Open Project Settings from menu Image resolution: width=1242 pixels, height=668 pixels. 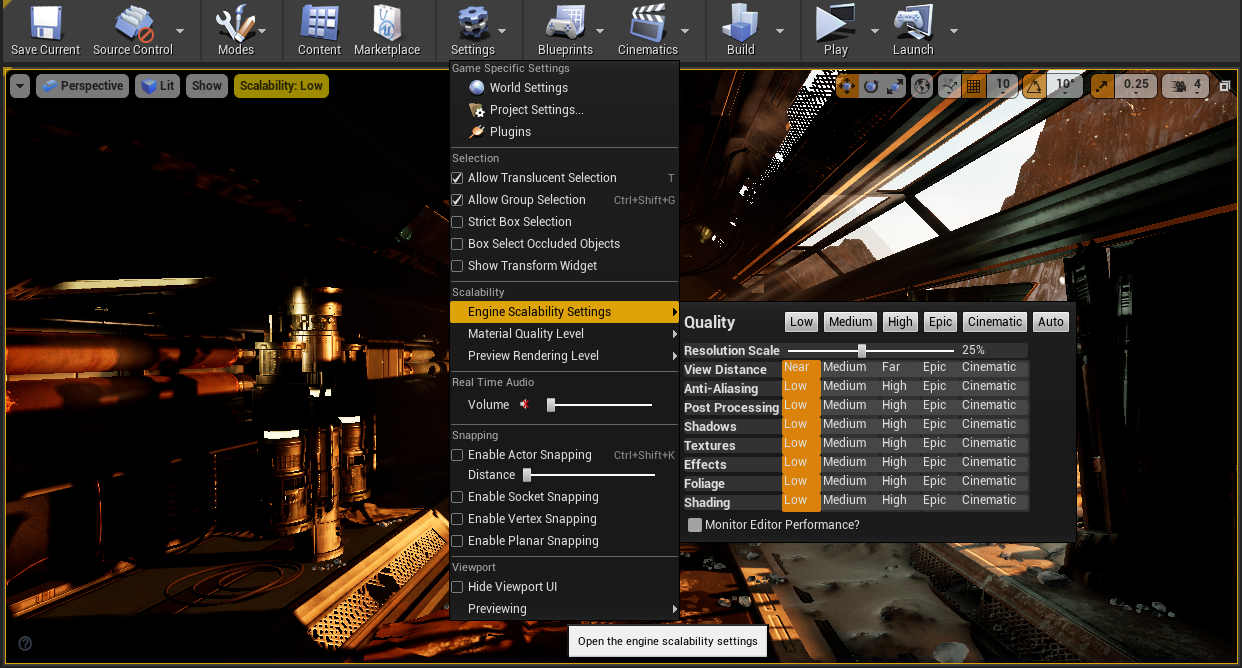(x=536, y=110)
